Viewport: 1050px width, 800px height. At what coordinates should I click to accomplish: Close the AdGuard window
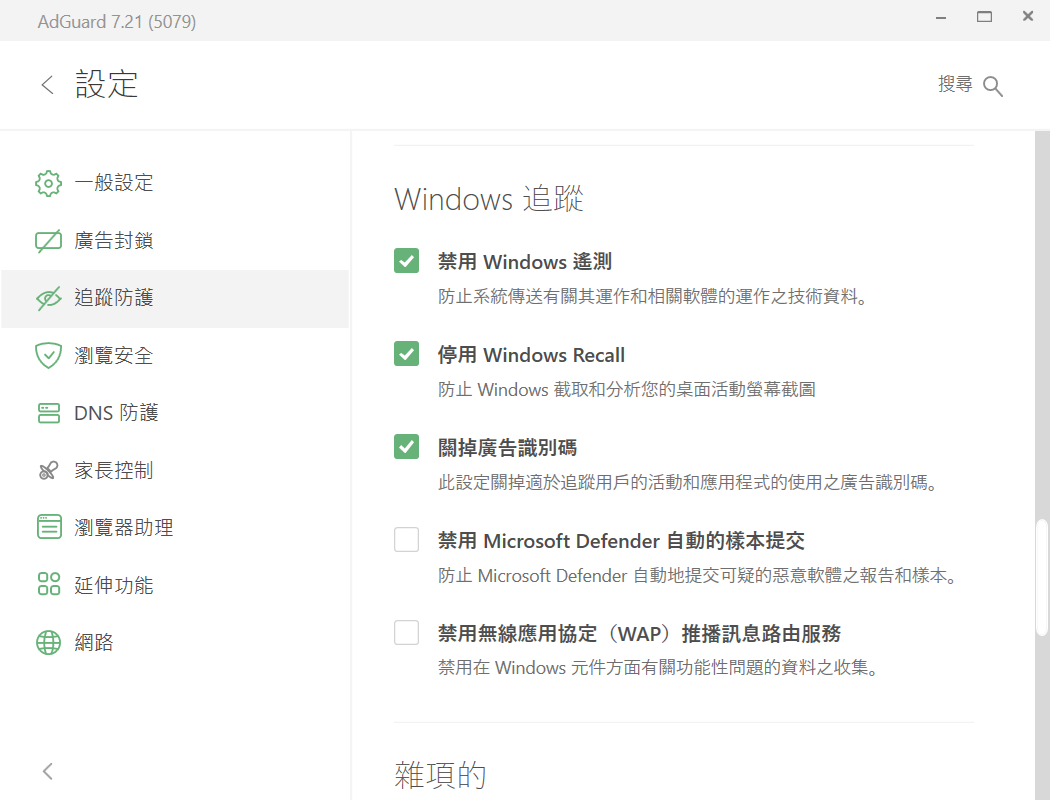(1028, 16)
